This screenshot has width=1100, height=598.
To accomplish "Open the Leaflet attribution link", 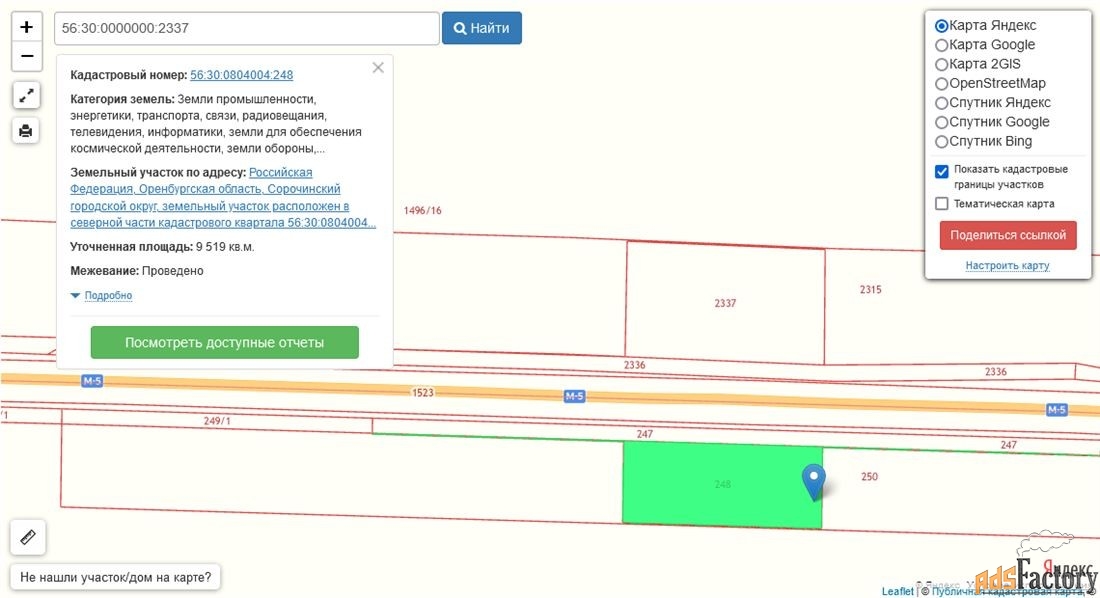I will click(897, 591).
